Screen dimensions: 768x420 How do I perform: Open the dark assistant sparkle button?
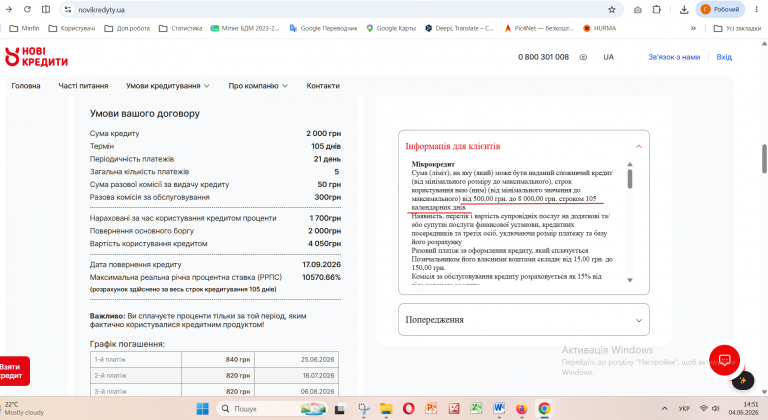pyautogui.click(x=743, y=380)
